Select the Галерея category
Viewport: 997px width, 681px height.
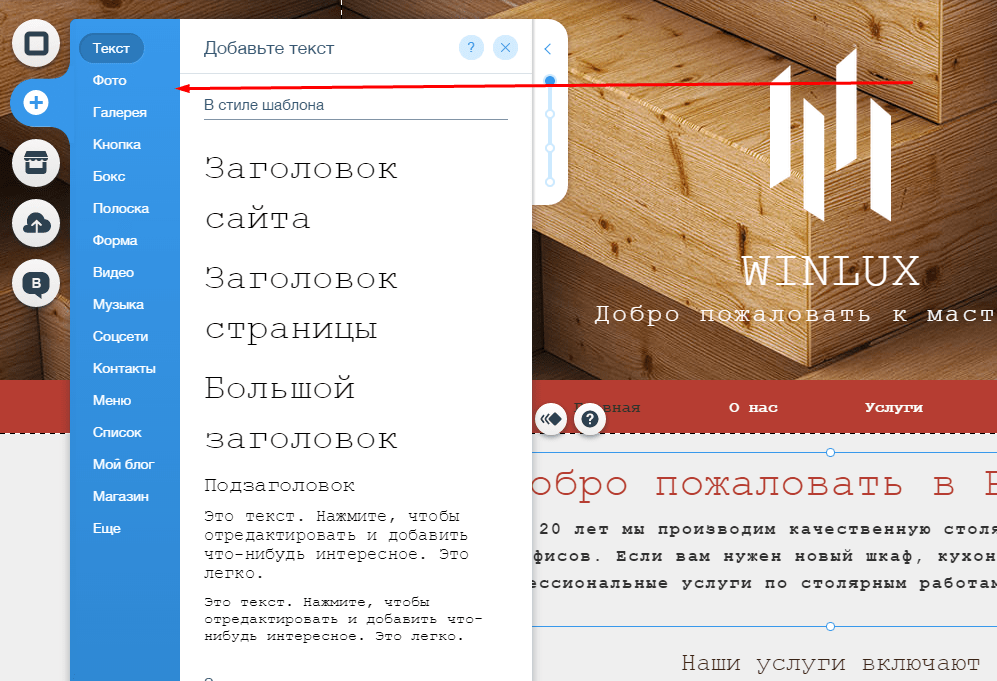coord(120,113)
